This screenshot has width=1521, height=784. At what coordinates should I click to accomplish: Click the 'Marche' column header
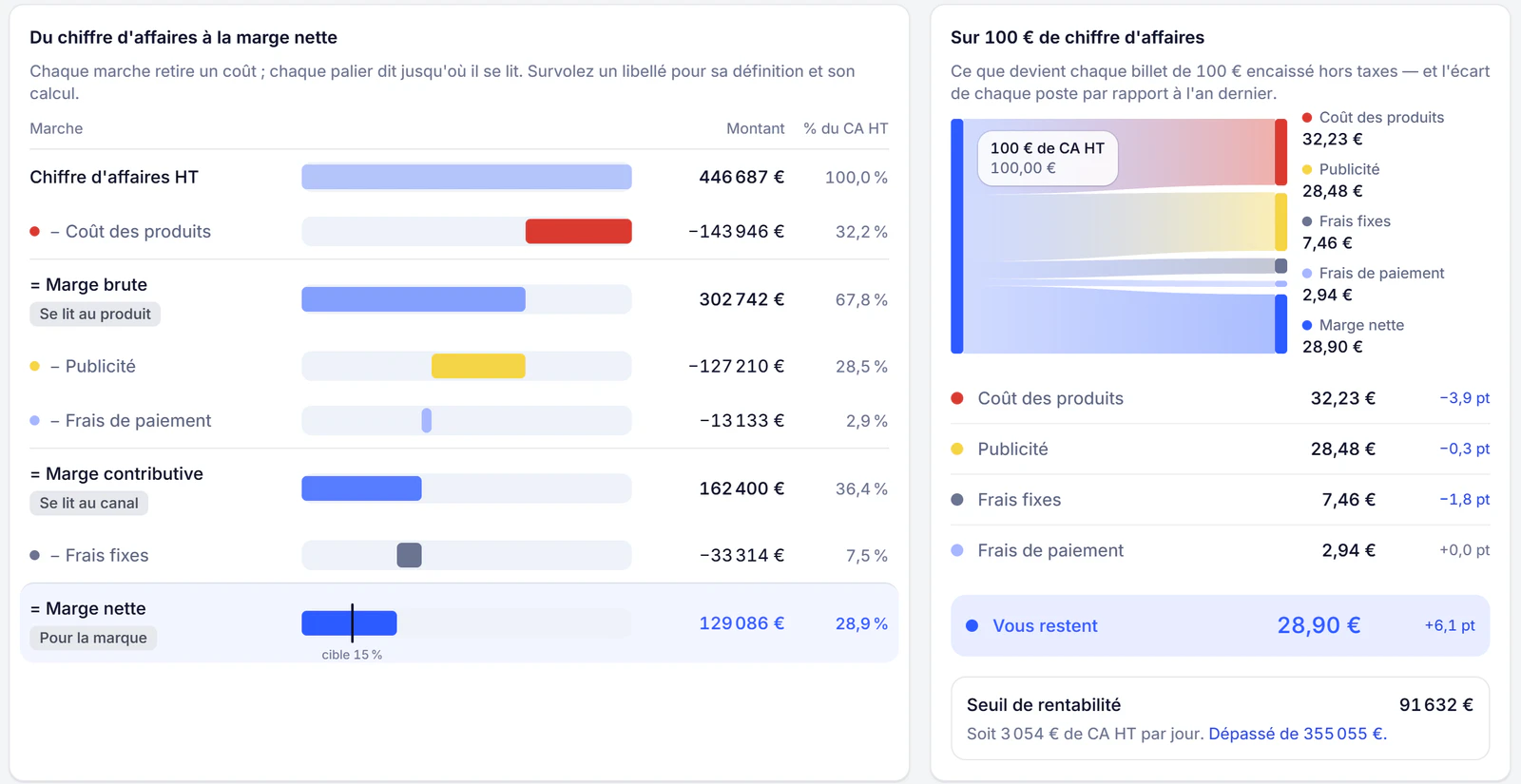[x=56, y=128]
